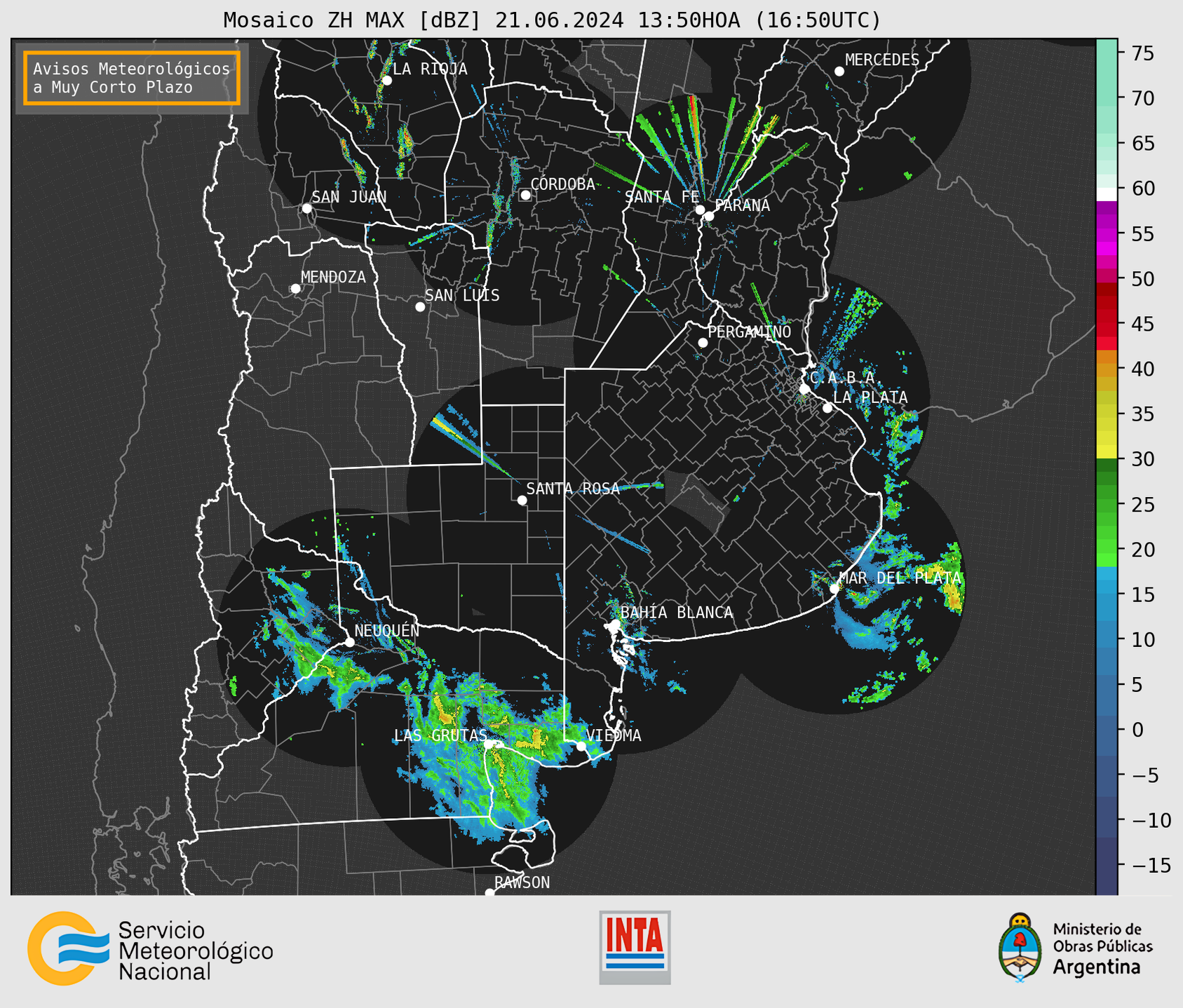The width and height of the screenshot is (1183, 1008).
Task: Click the 40 dBZ orange band on color scale
Action: (1107, 369)
